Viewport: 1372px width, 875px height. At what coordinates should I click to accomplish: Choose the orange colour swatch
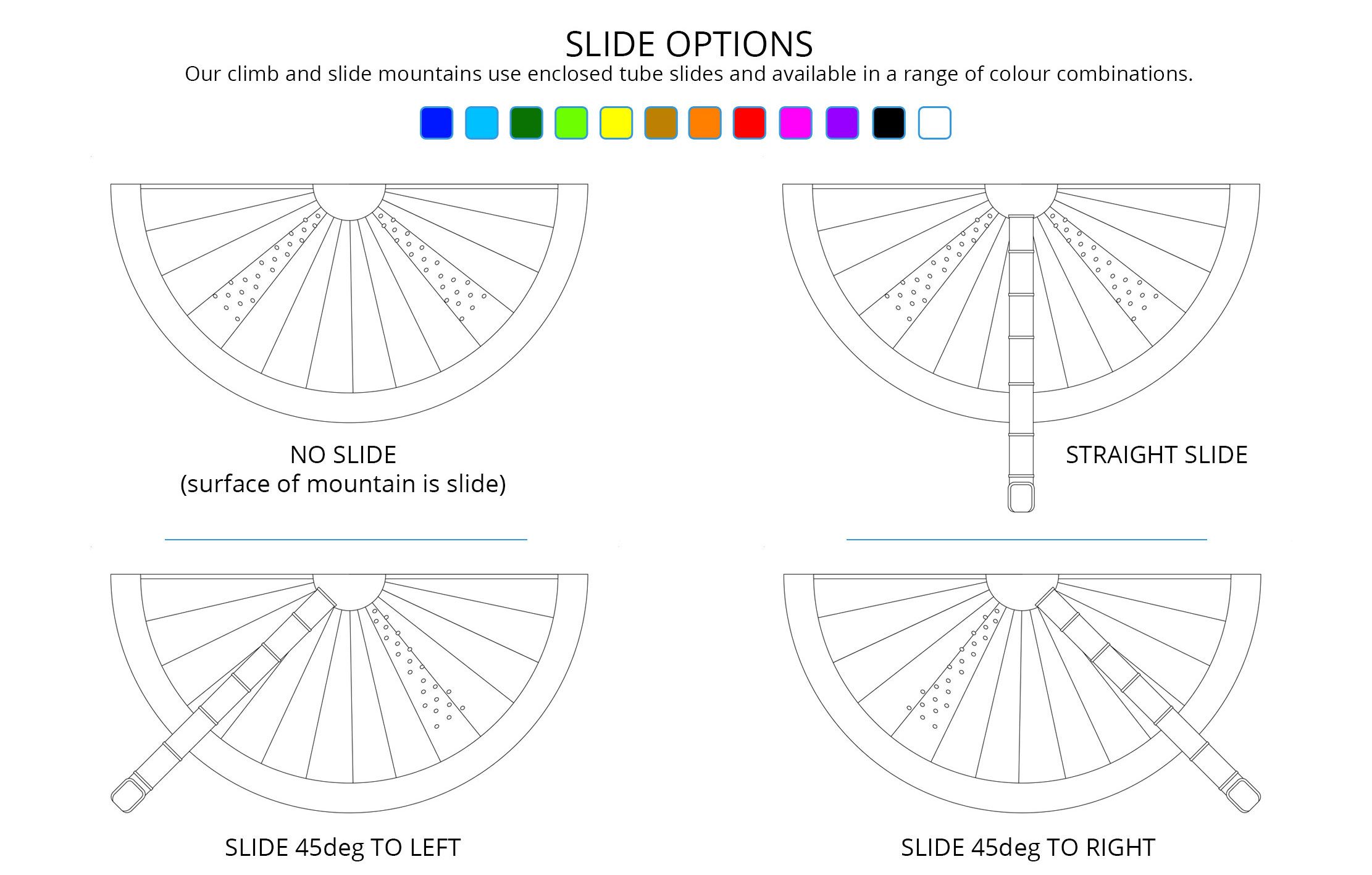705,123
